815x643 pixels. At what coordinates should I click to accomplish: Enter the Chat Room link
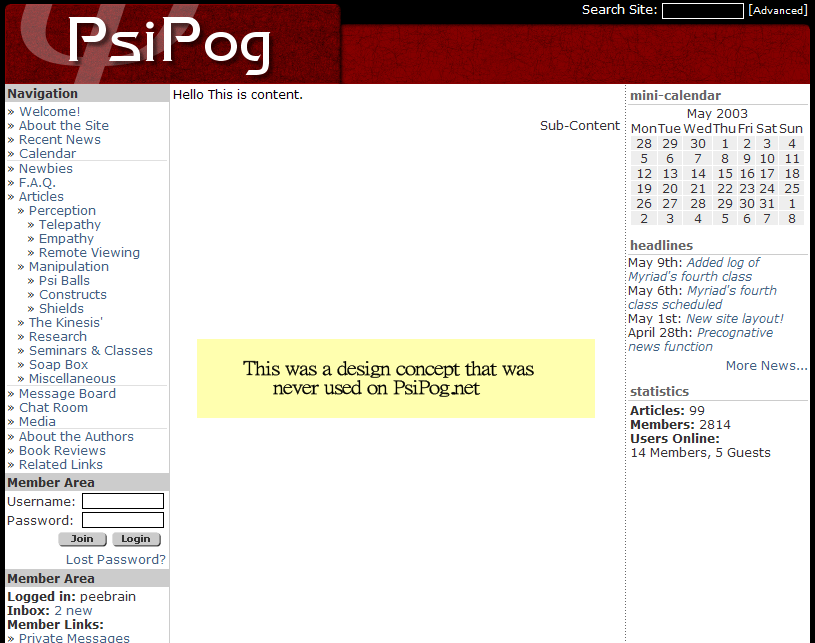pyautogui.click(x=54, y=408)
